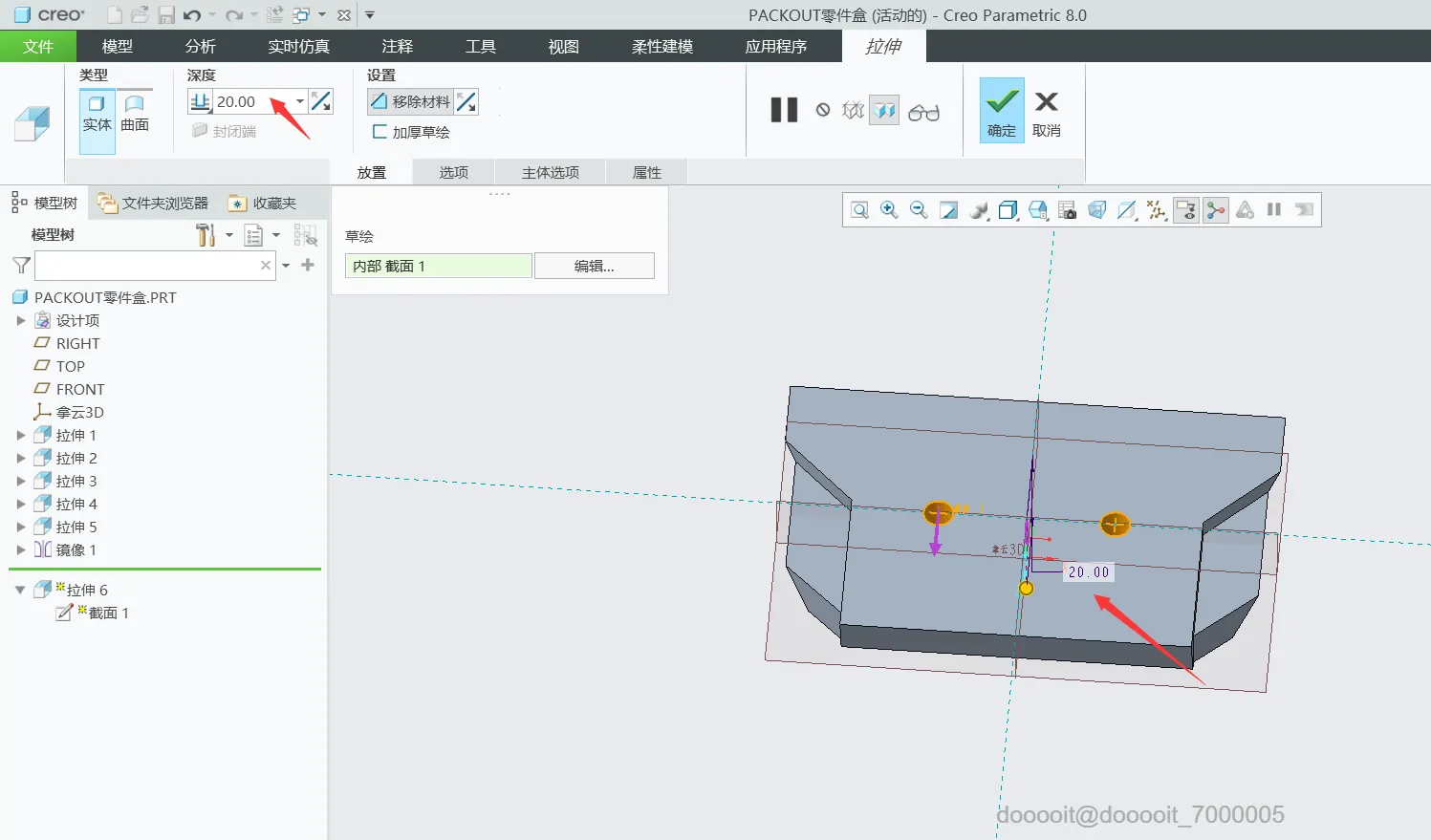Click the eyeglasses verify preview icon
The image size is (1431, 840).
point(923,113)
